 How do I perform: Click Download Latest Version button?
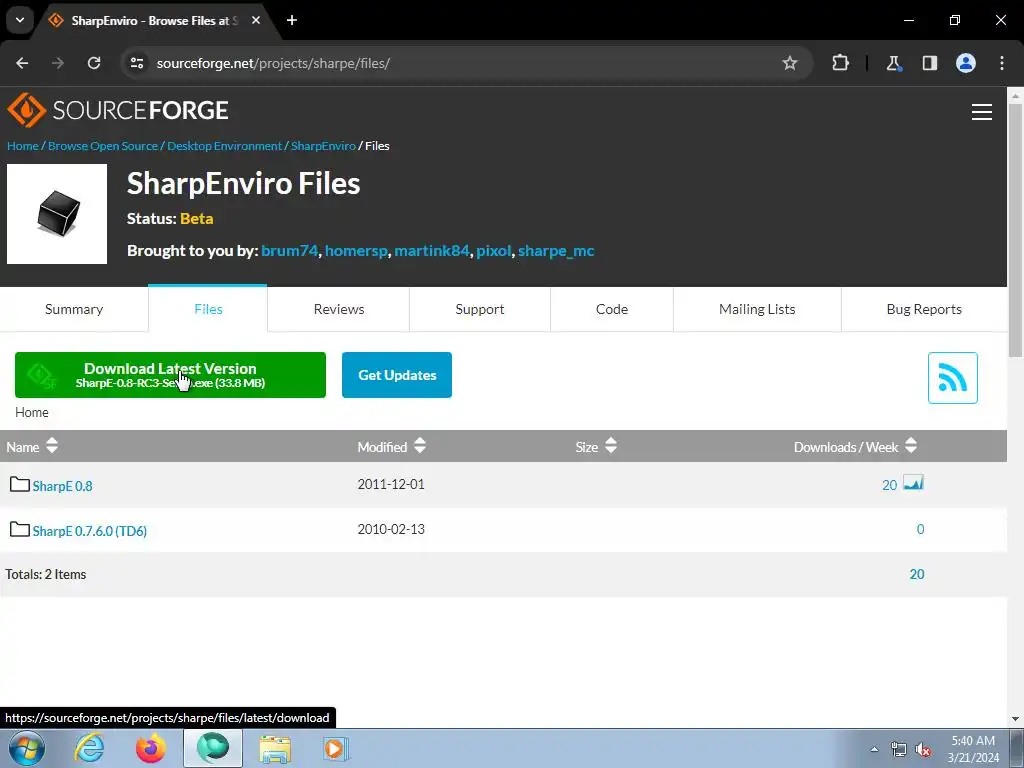[170, 375]
